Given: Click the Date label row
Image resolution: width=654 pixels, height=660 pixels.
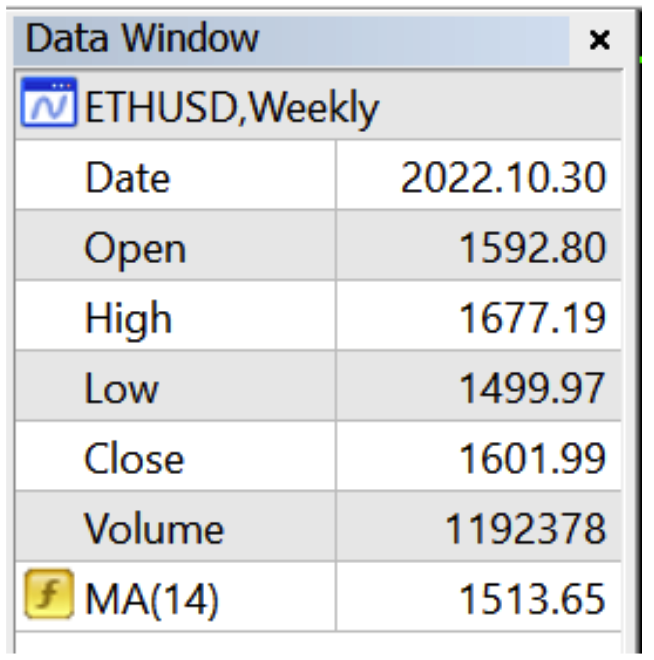Looking at the screenshot, I should click(128, 178).
